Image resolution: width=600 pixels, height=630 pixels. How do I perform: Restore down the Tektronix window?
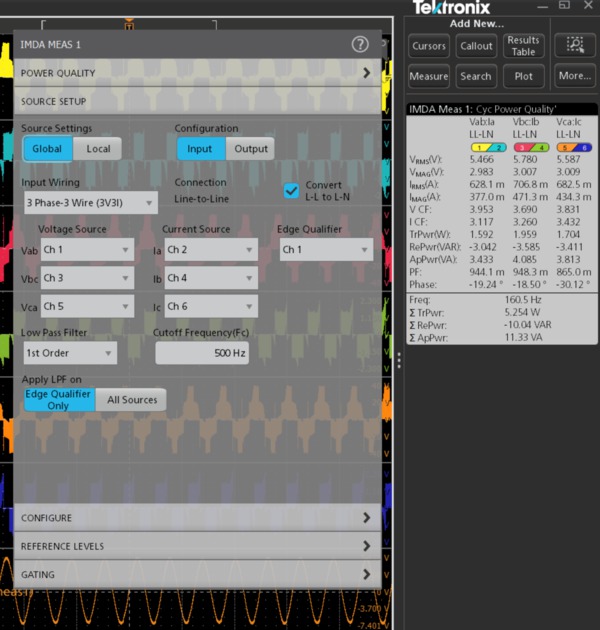pyautogui.click(x=564, y=7)
